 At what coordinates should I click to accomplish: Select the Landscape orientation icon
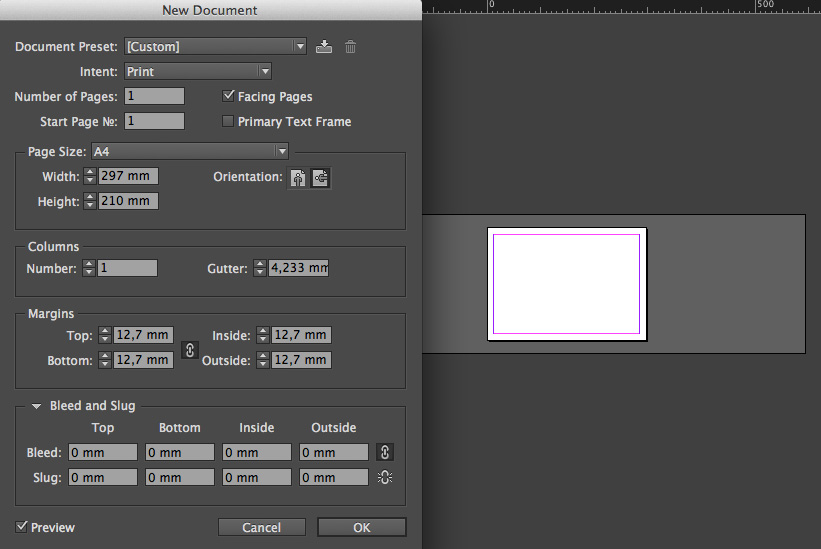(x=320, y=178)
